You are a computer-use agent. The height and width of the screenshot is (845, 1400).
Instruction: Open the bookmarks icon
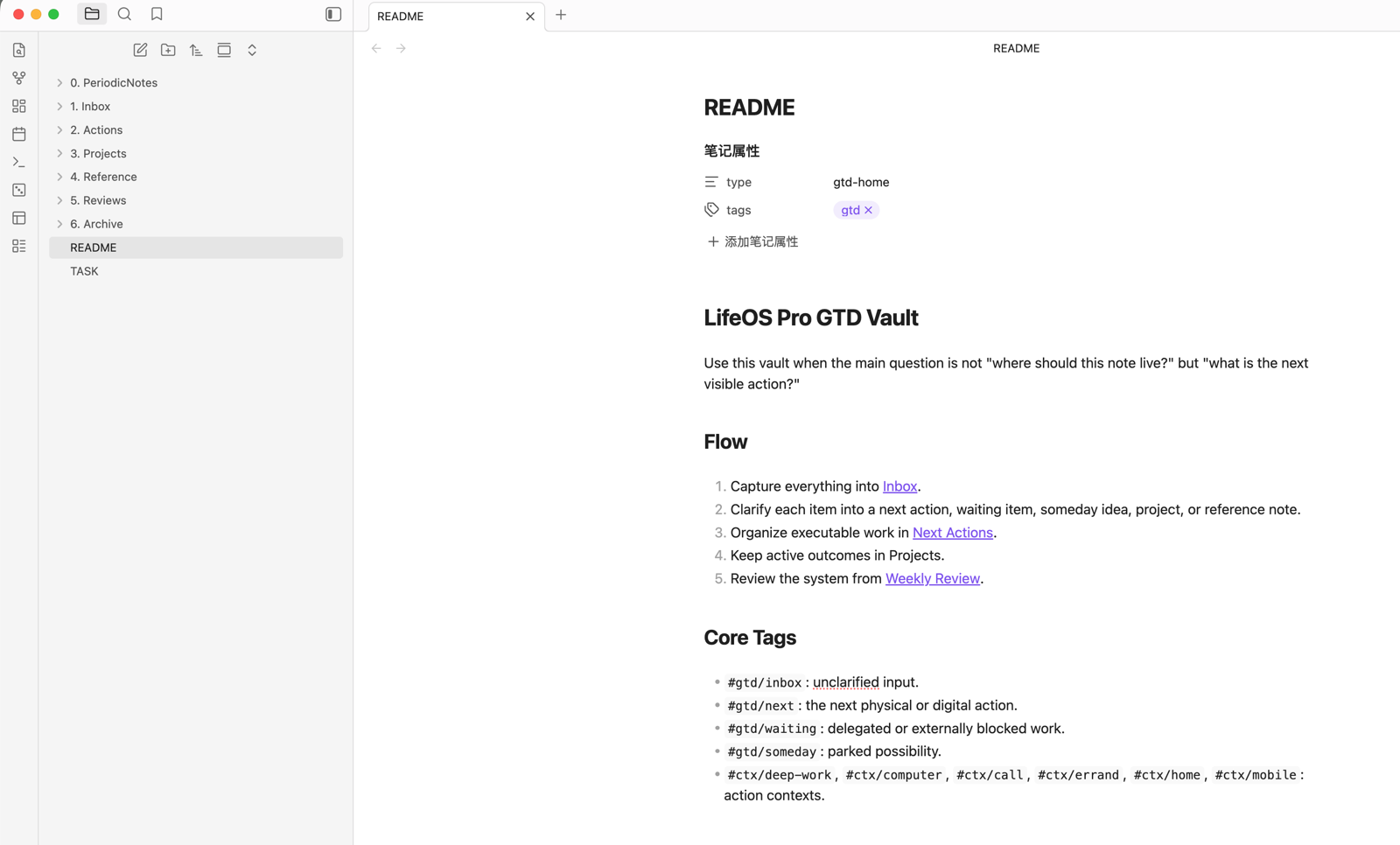[x=157, y=14]
